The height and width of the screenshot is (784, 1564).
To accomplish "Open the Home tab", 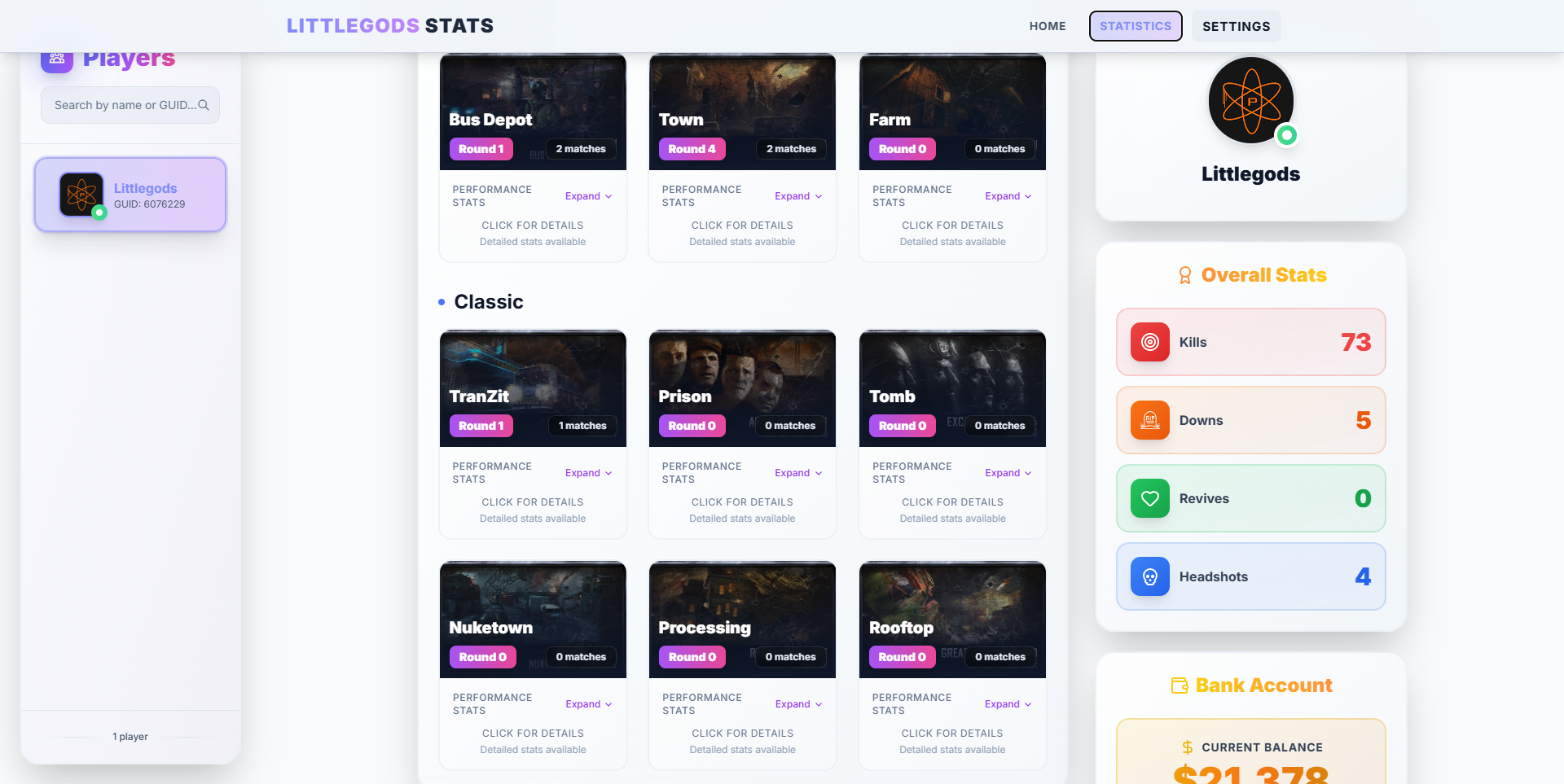I will coord(1048,26).
